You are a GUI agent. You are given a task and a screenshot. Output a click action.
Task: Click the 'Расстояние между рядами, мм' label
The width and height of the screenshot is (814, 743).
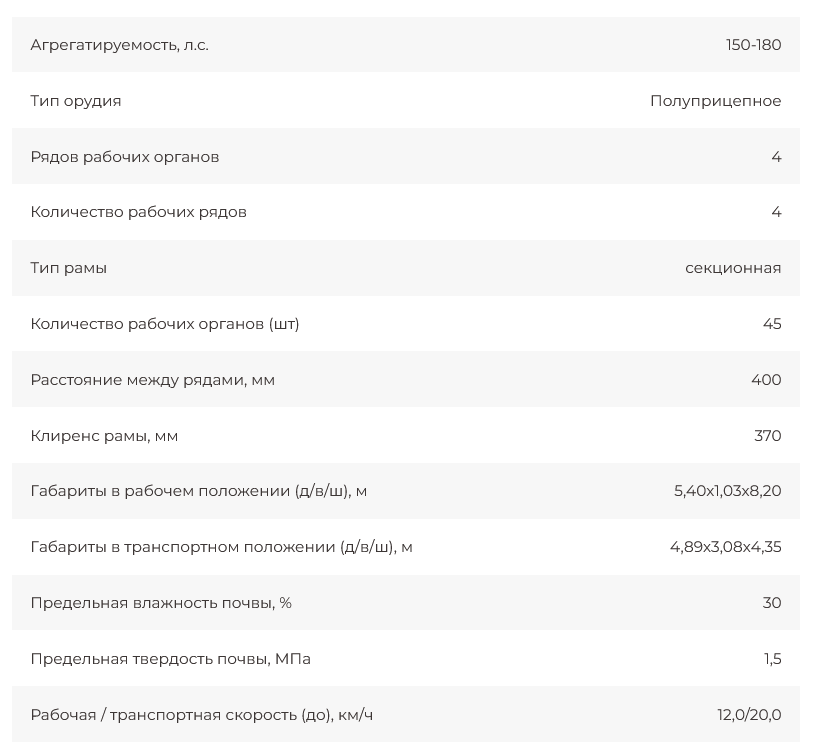[152, 380]
